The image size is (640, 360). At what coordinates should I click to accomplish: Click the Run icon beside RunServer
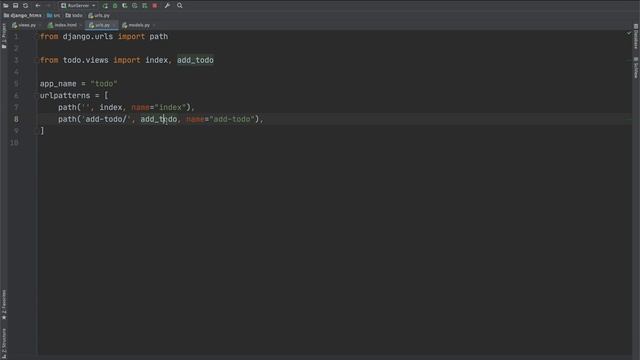pos(105,6)
